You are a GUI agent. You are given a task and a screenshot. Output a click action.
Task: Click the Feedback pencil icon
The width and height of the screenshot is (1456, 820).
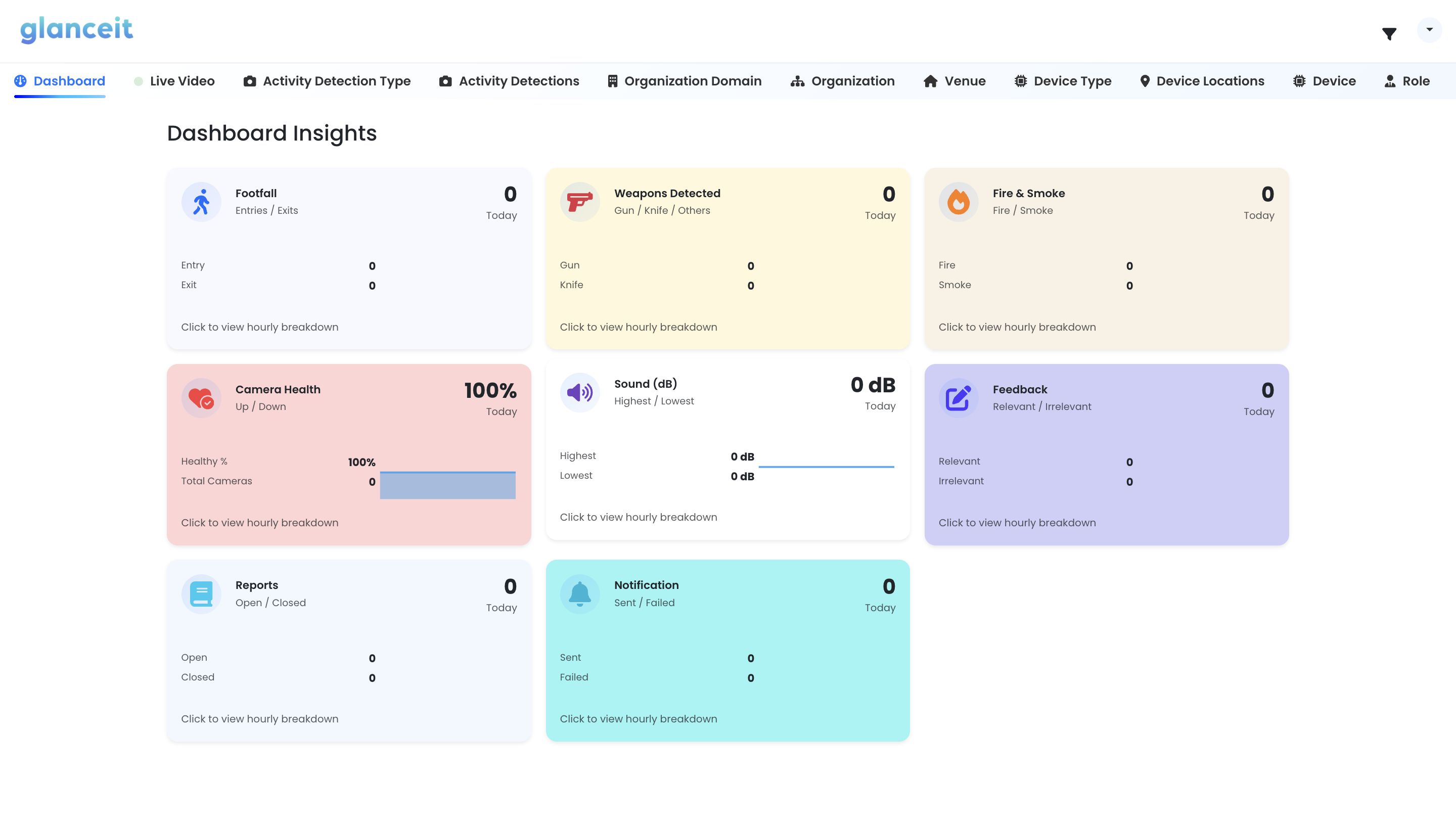click(958, 397)
